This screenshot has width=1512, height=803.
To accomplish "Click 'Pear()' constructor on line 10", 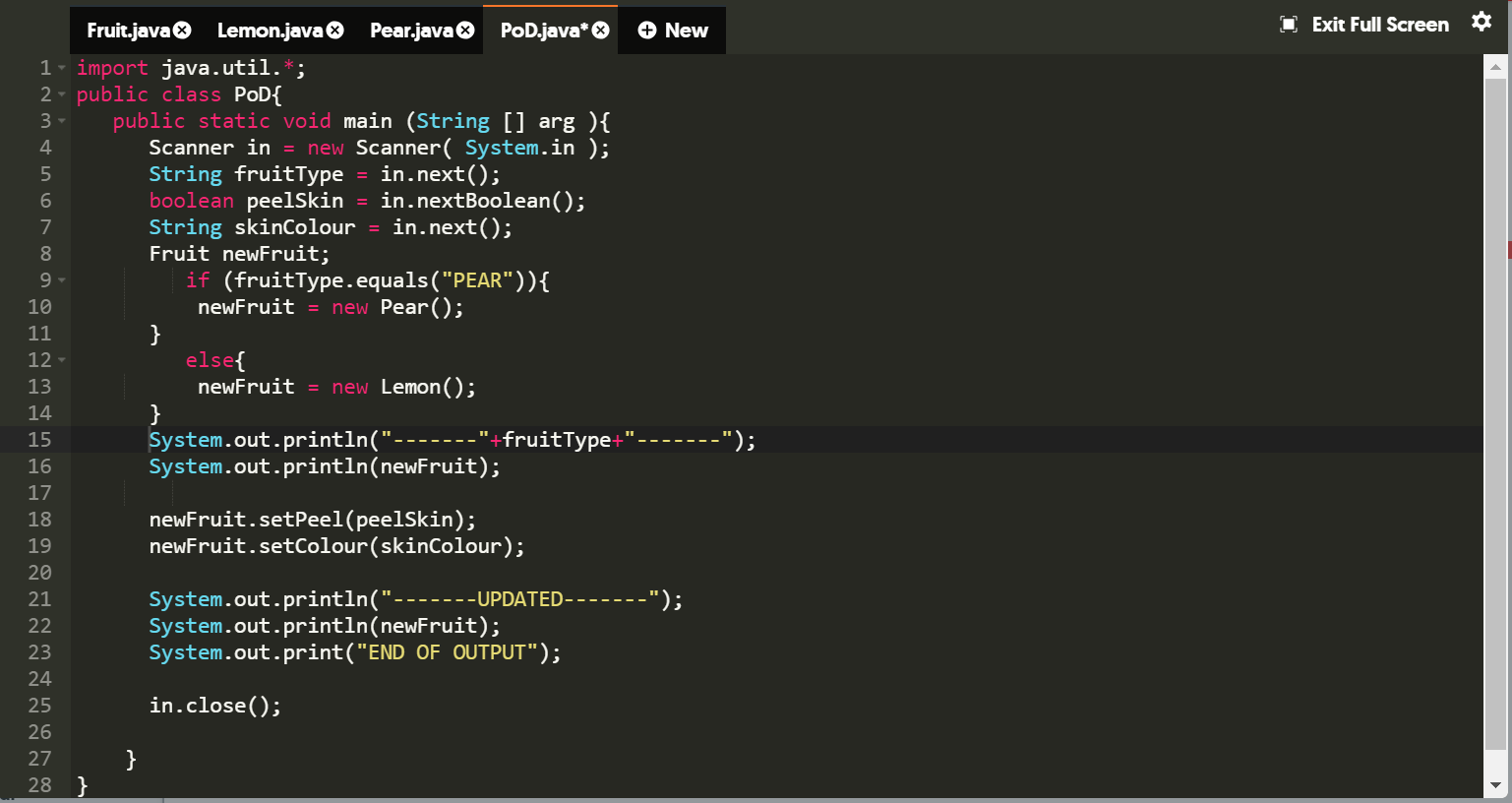I will coord(416,307).
